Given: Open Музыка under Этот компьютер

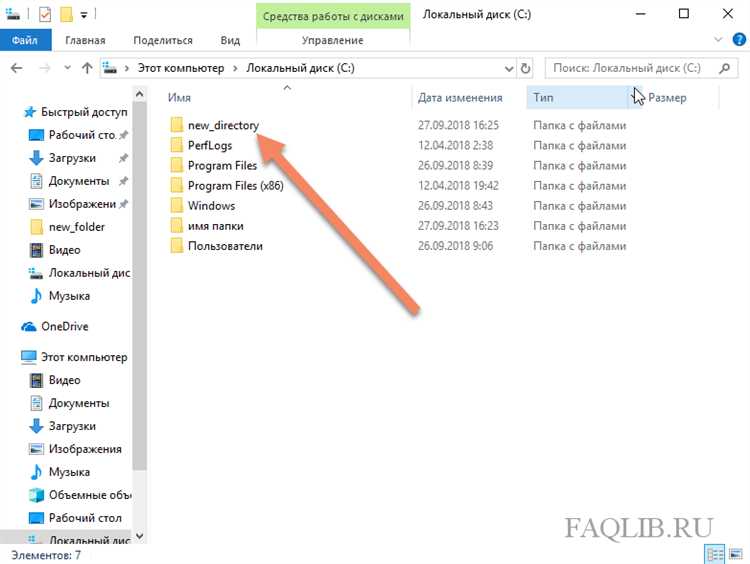Looking at the screenshot, I should pos(69,472).
